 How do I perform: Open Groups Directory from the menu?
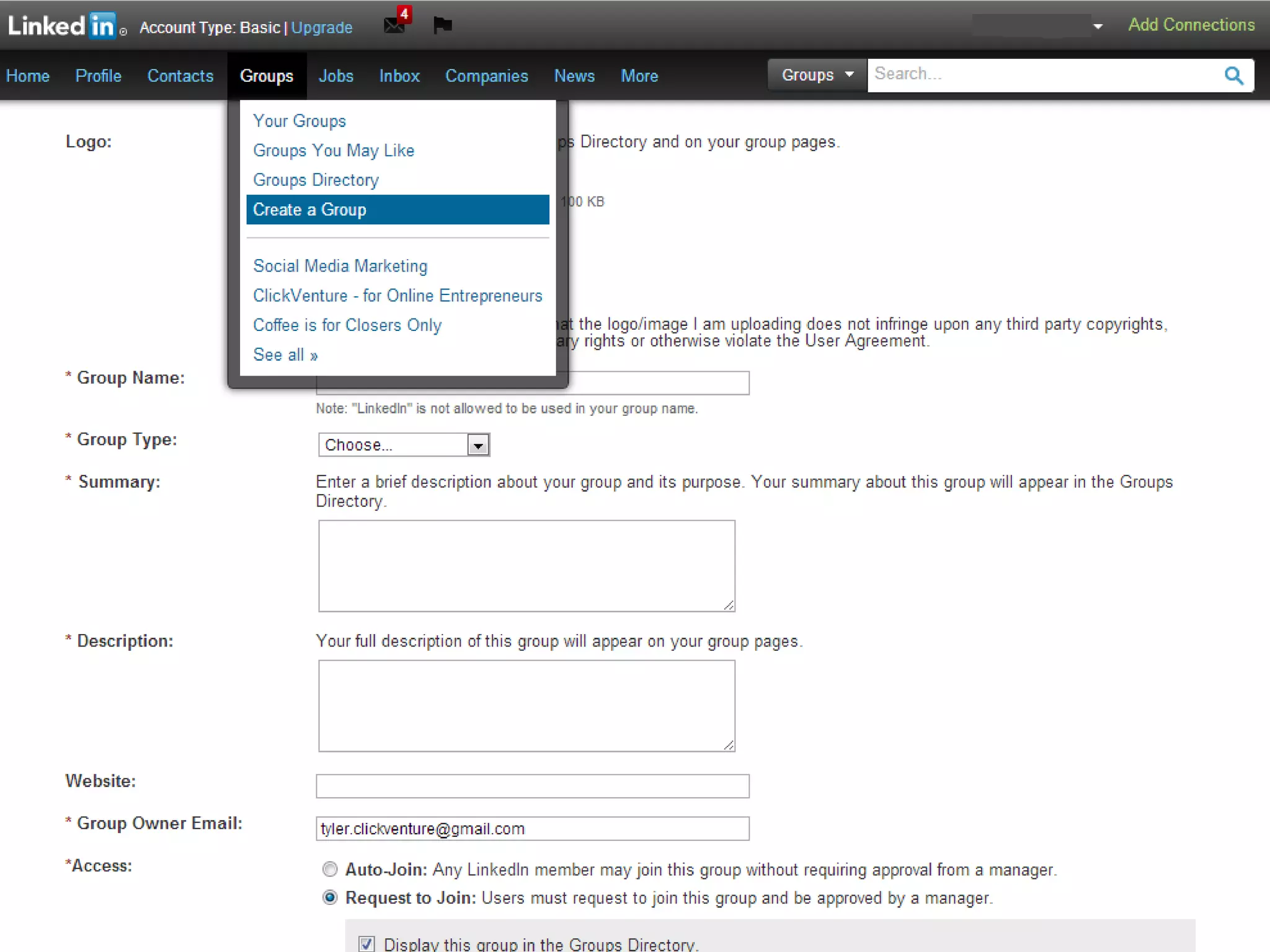coord(316,180)
